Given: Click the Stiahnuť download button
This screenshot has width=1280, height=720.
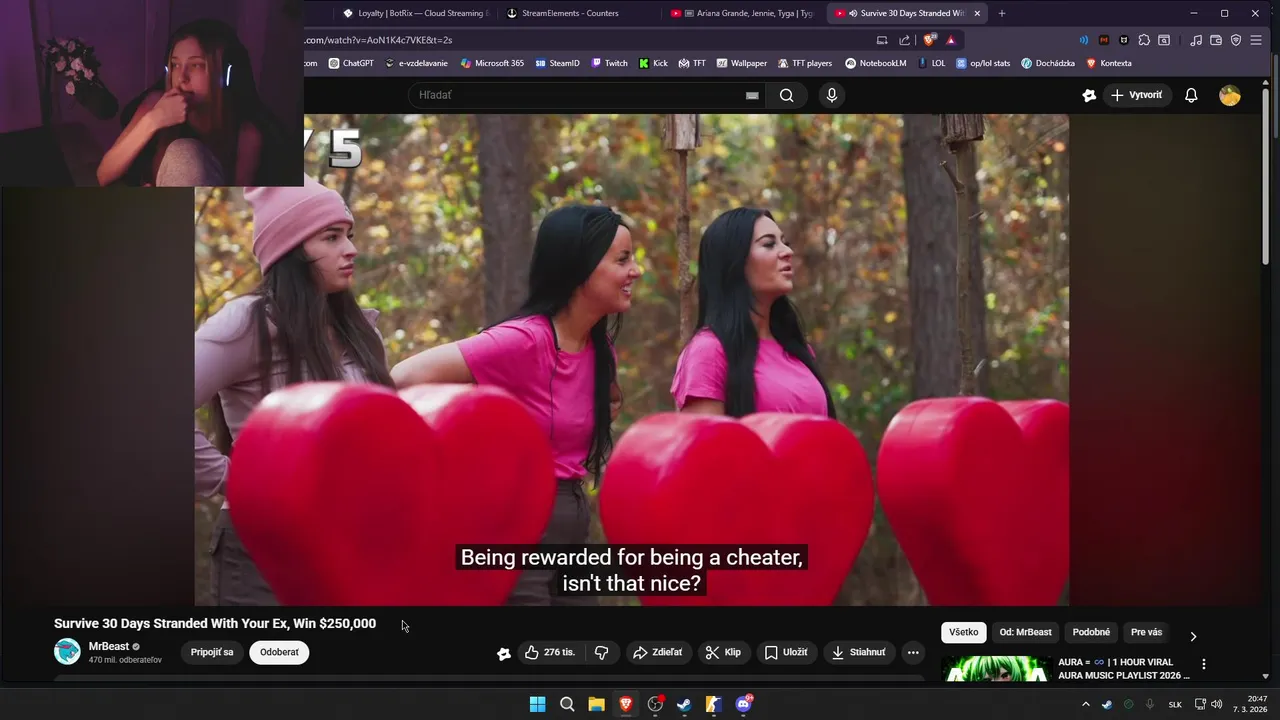Looking at the screenshot, I should click(859, 652).
